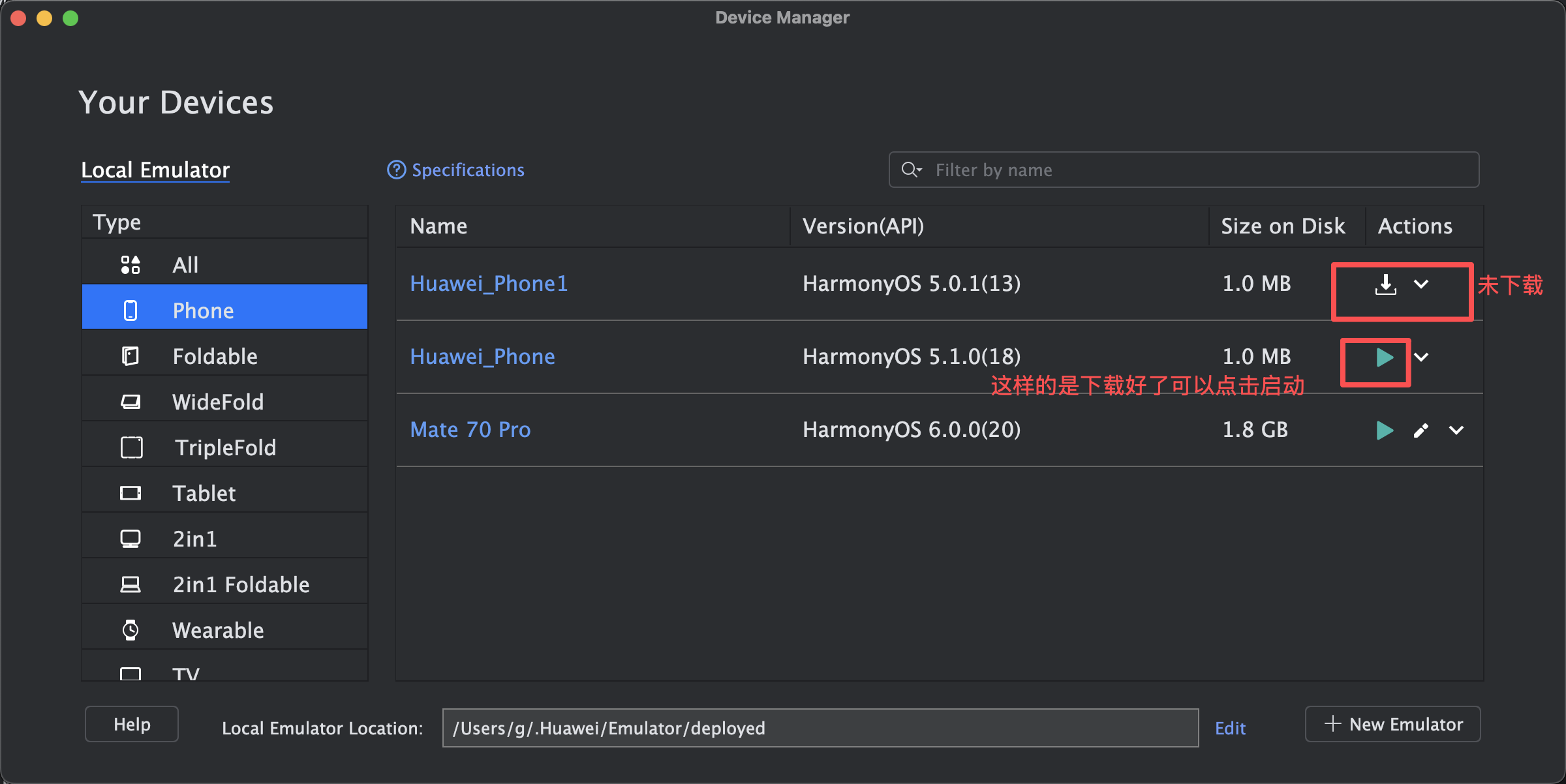
Task: Expand Mate 70 Pro actions chevron
Action: [x=1456, y=430]
